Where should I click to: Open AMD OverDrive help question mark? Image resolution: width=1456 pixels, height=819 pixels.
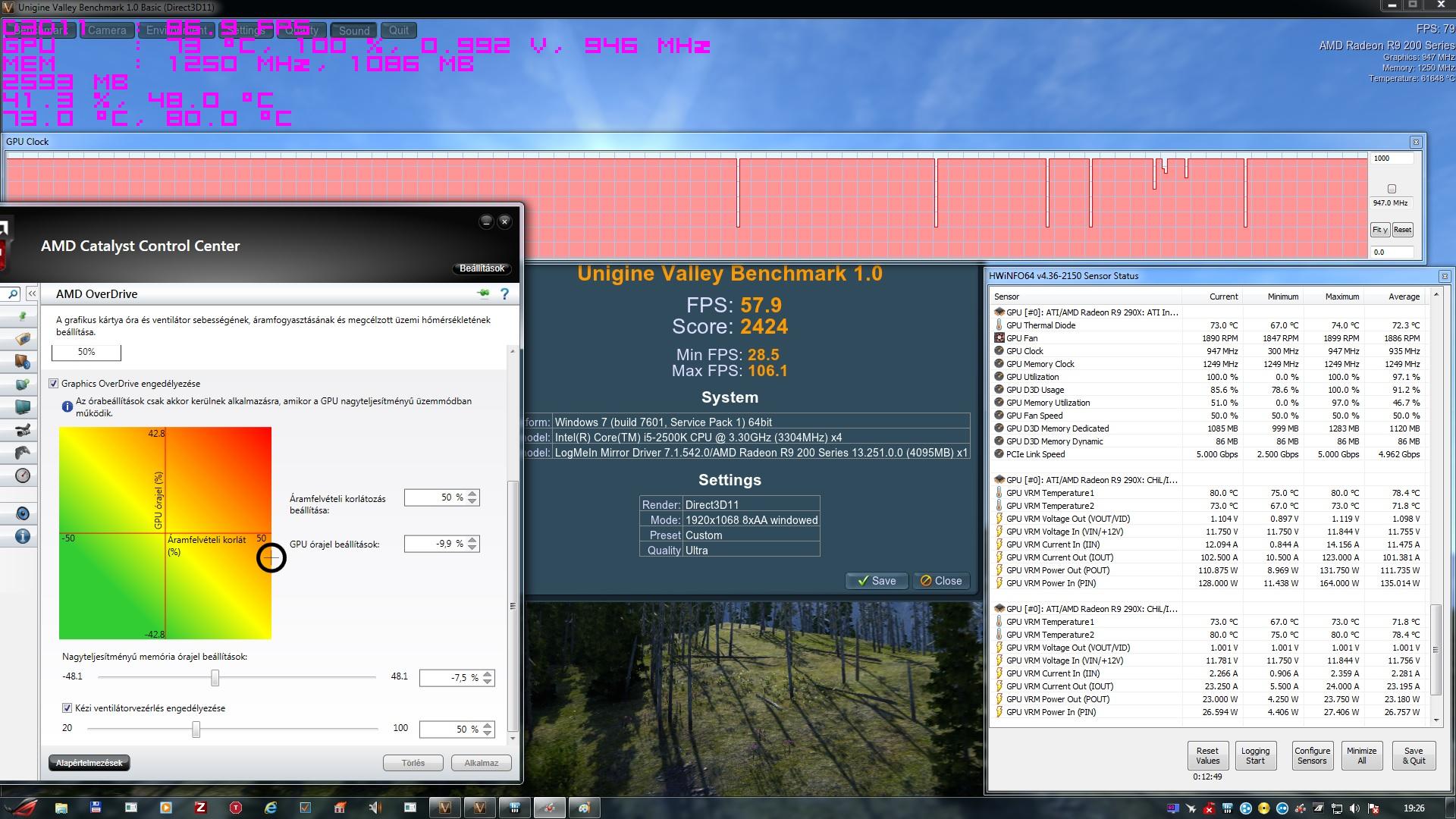pos(504,293)
